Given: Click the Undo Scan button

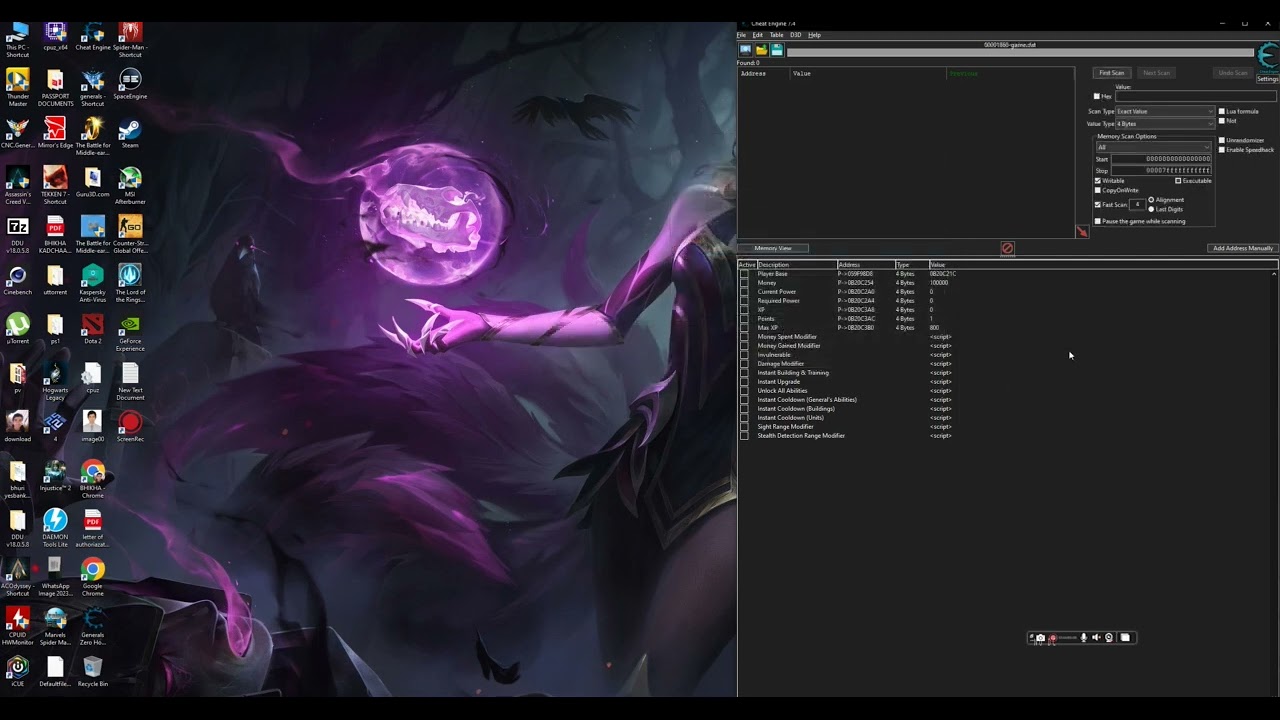Looking at the screenshot, I should pos(1233,73).
